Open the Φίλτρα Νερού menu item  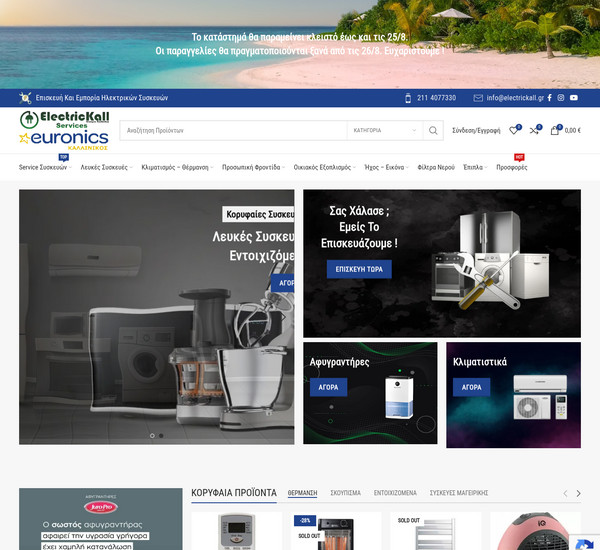436,167
